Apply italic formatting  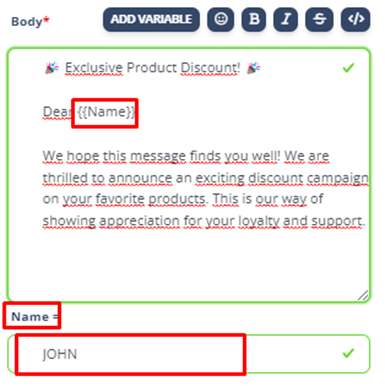coord(286,19)
